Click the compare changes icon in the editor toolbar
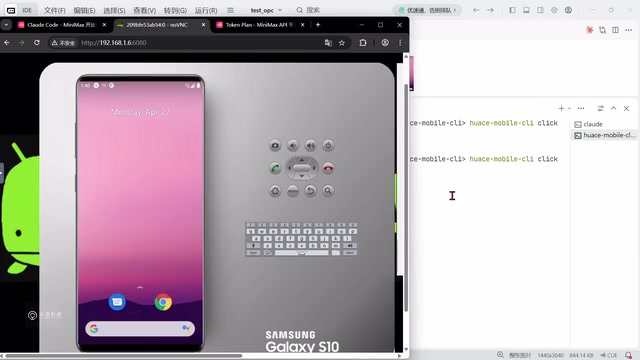This screenshot has height=360, width=640. [602, 30]
